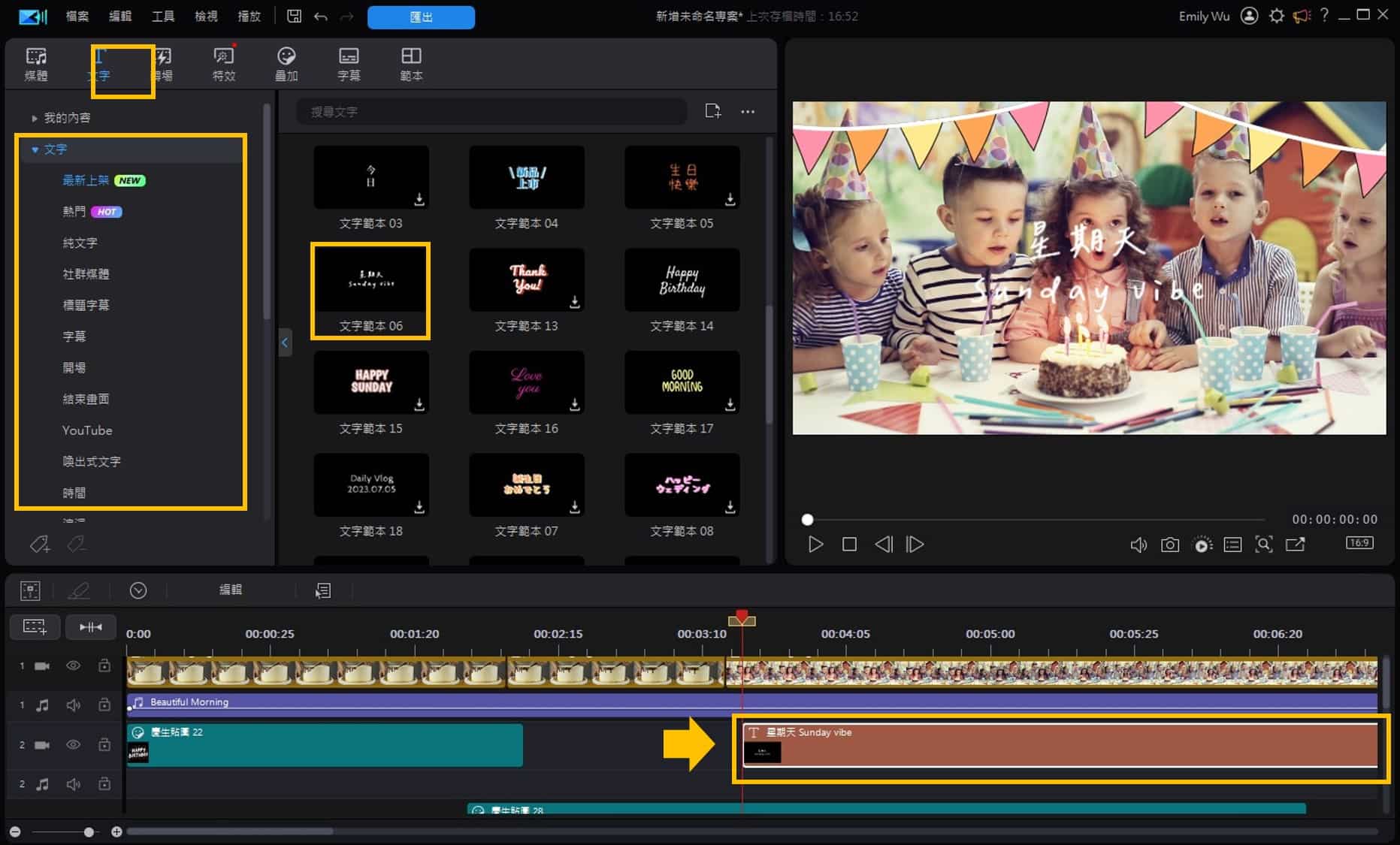Hide video track 1 with eye icon
Screen dimensions: 1400x845
click(x=73, y=665)
